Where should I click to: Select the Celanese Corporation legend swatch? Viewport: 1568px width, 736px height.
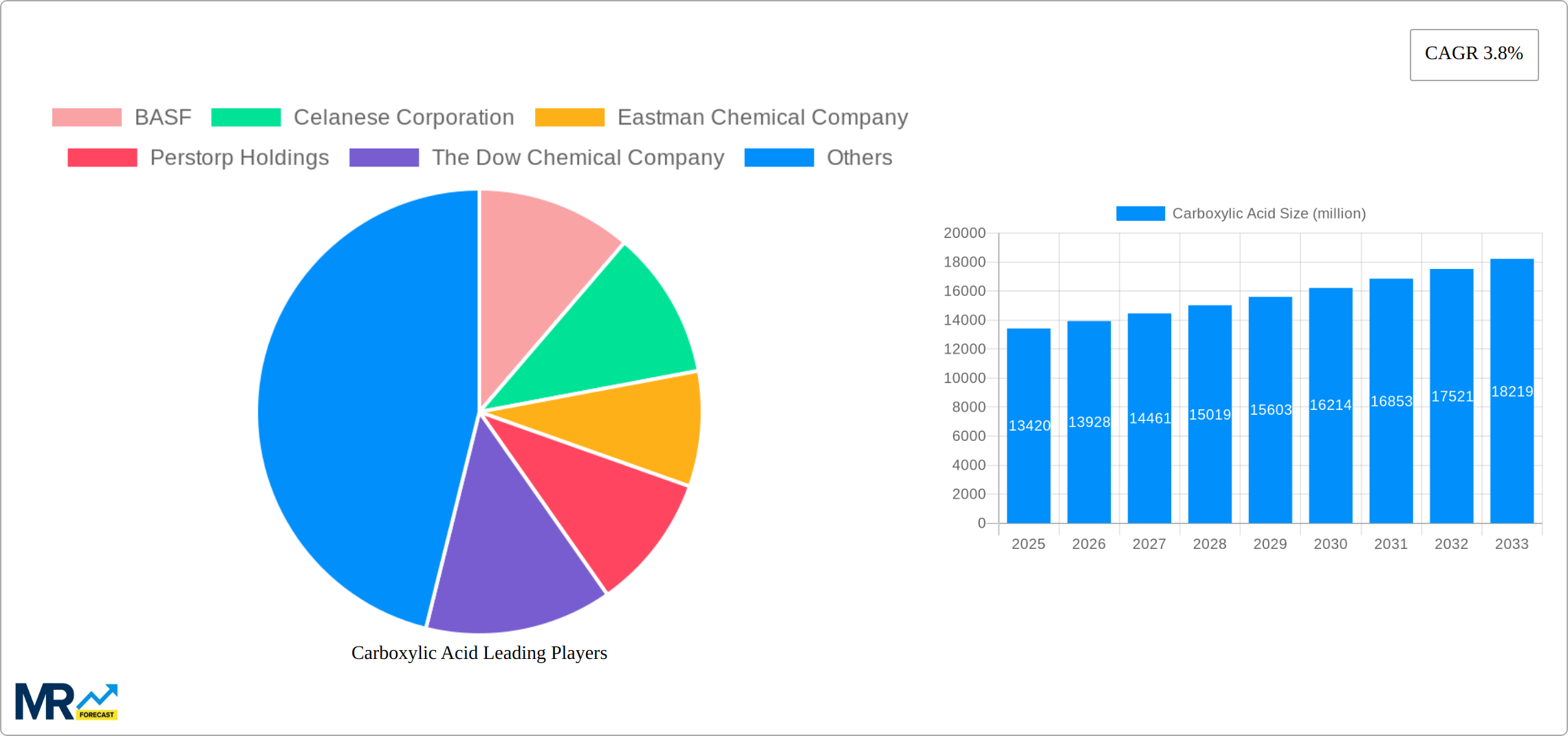pyautogui.click(x=246, y=117)
